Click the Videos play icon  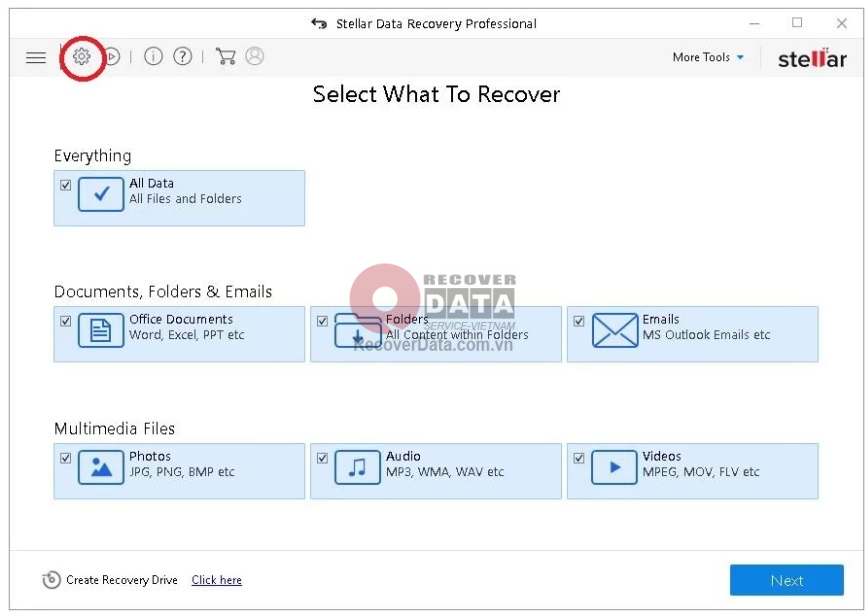614,467
